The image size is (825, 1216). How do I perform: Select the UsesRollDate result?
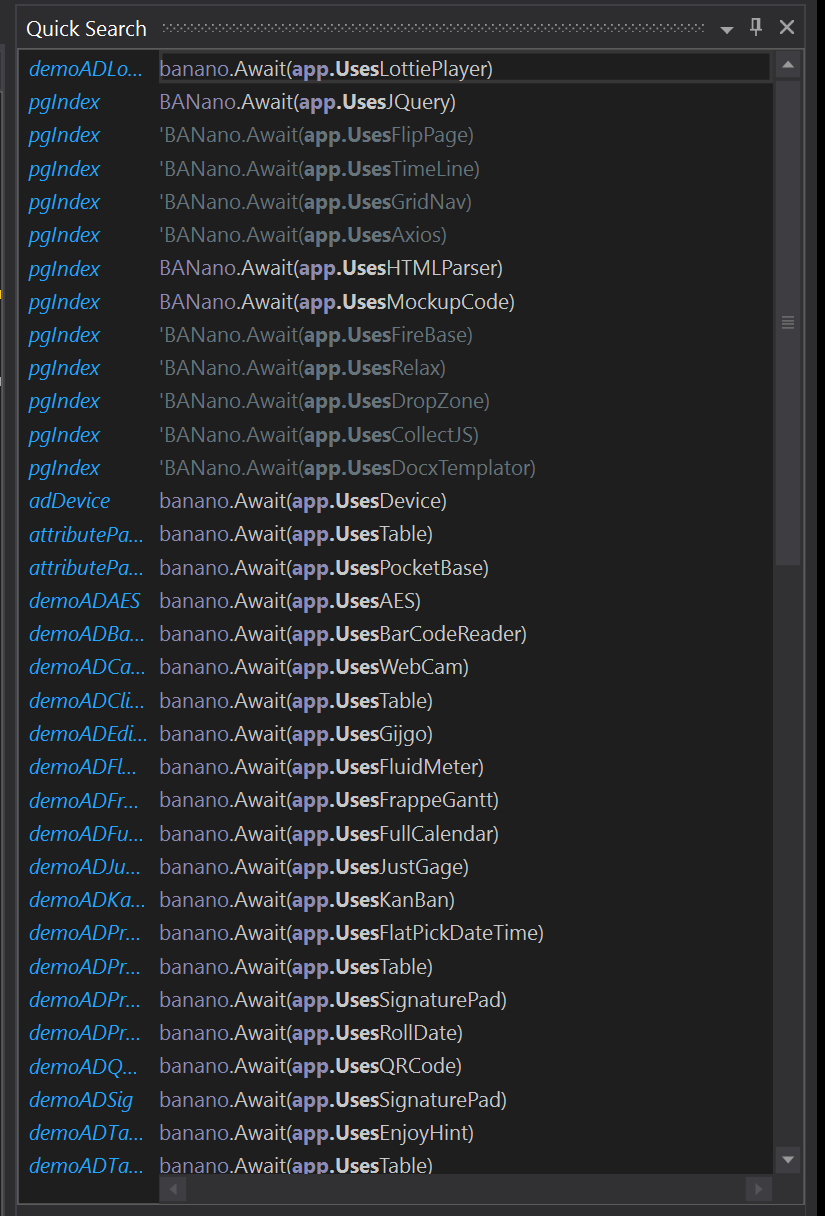[x=311, y=1033]
